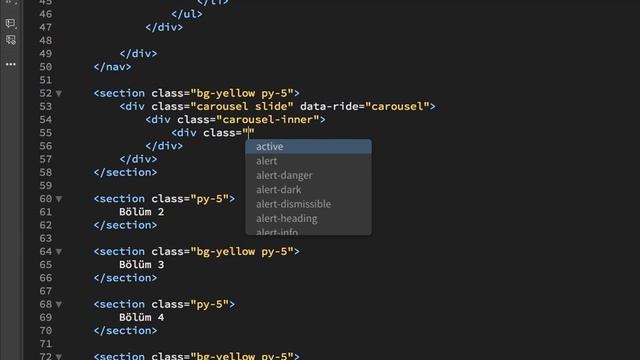The width and height of the screenshot is (640, 360).
Task: Click "py-5" string on line 68
Action: (209, 304)
